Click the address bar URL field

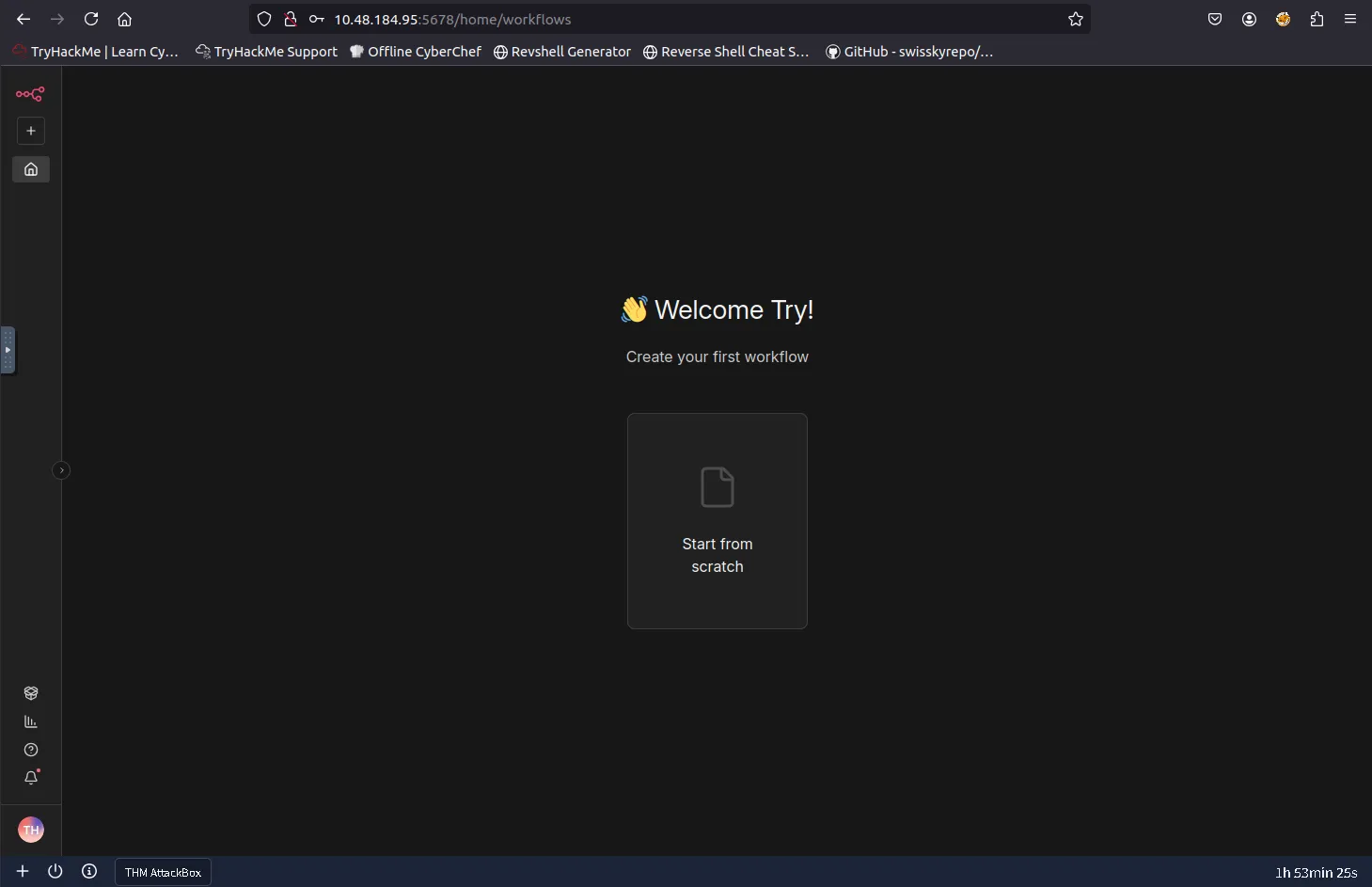(658, 19)
